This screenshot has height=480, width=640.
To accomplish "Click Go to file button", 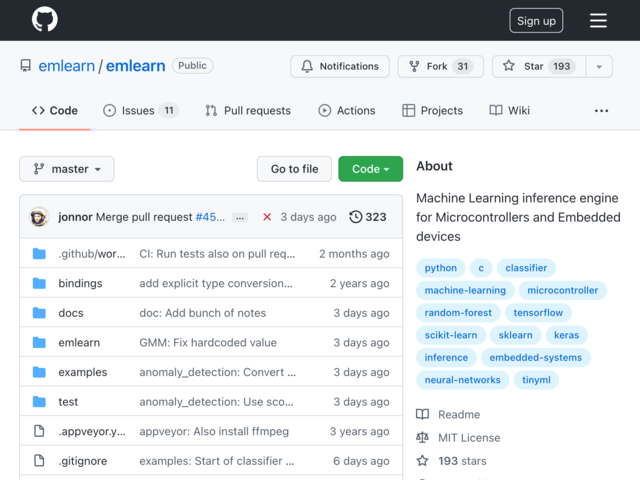I will 294,169.
